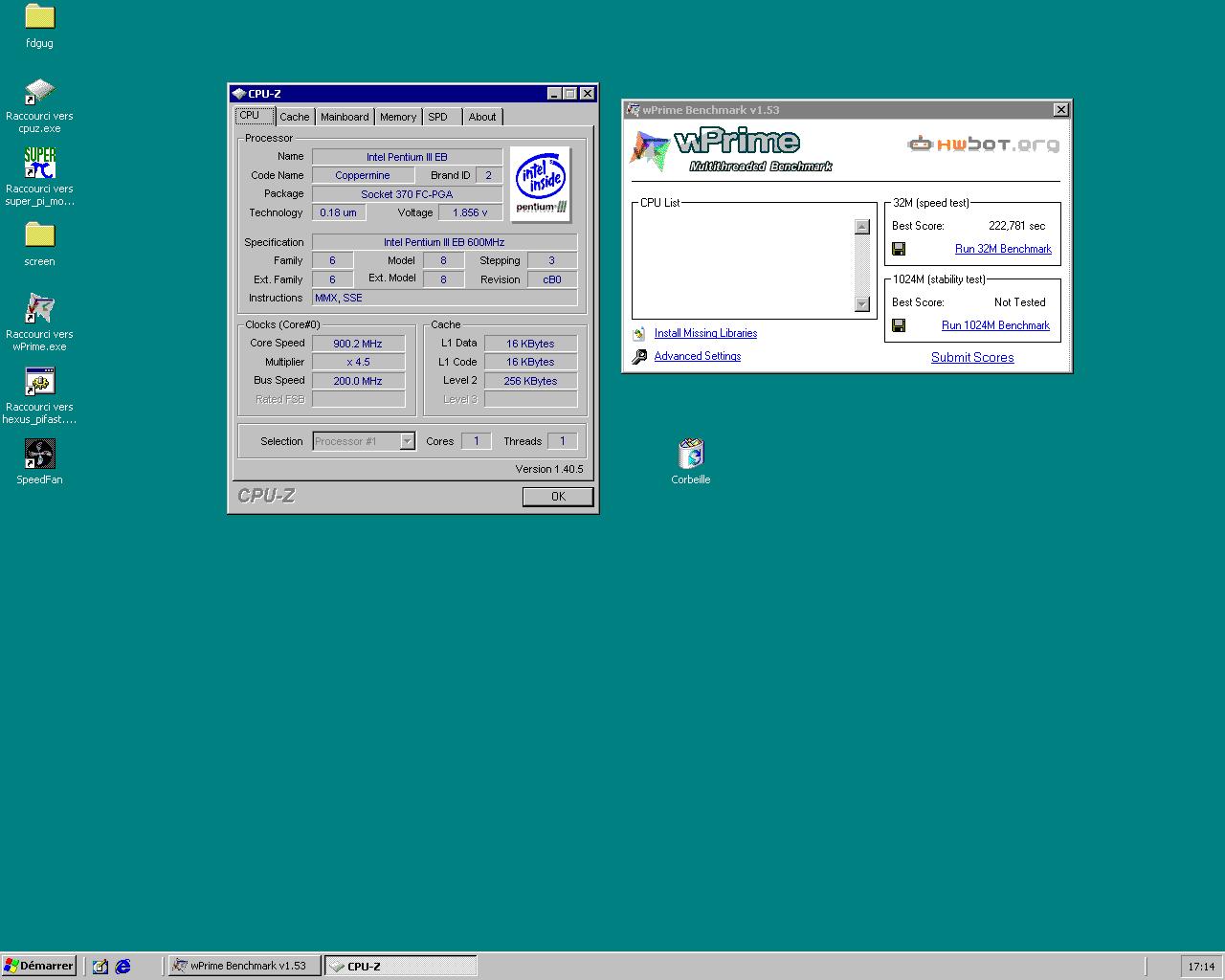Click OK button in CPU-Z
This screenshot has height=980, width=1225.
[558, 497]
